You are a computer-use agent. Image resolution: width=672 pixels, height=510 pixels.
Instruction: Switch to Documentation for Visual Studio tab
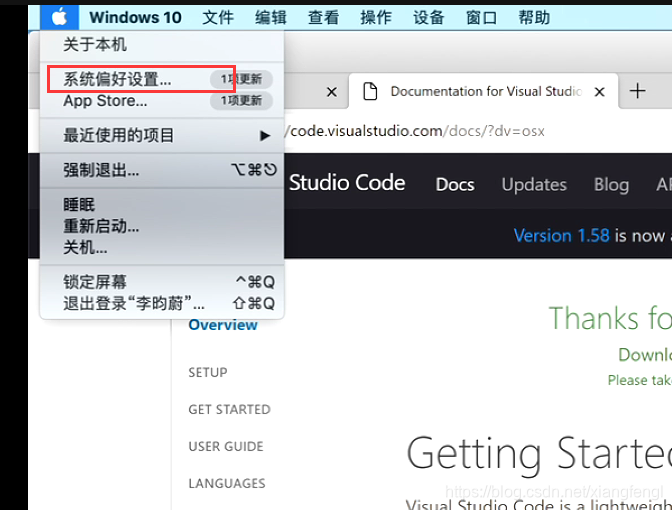tap(483, 91)
